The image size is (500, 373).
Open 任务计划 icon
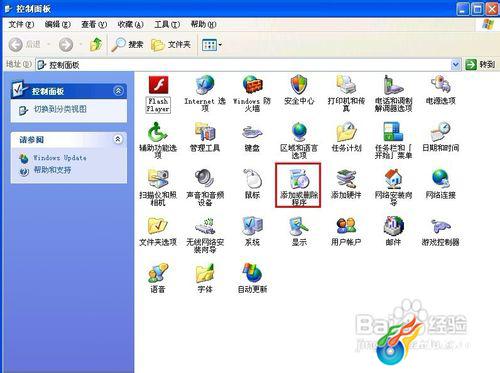pyautogui.click(x=346, y=137)
